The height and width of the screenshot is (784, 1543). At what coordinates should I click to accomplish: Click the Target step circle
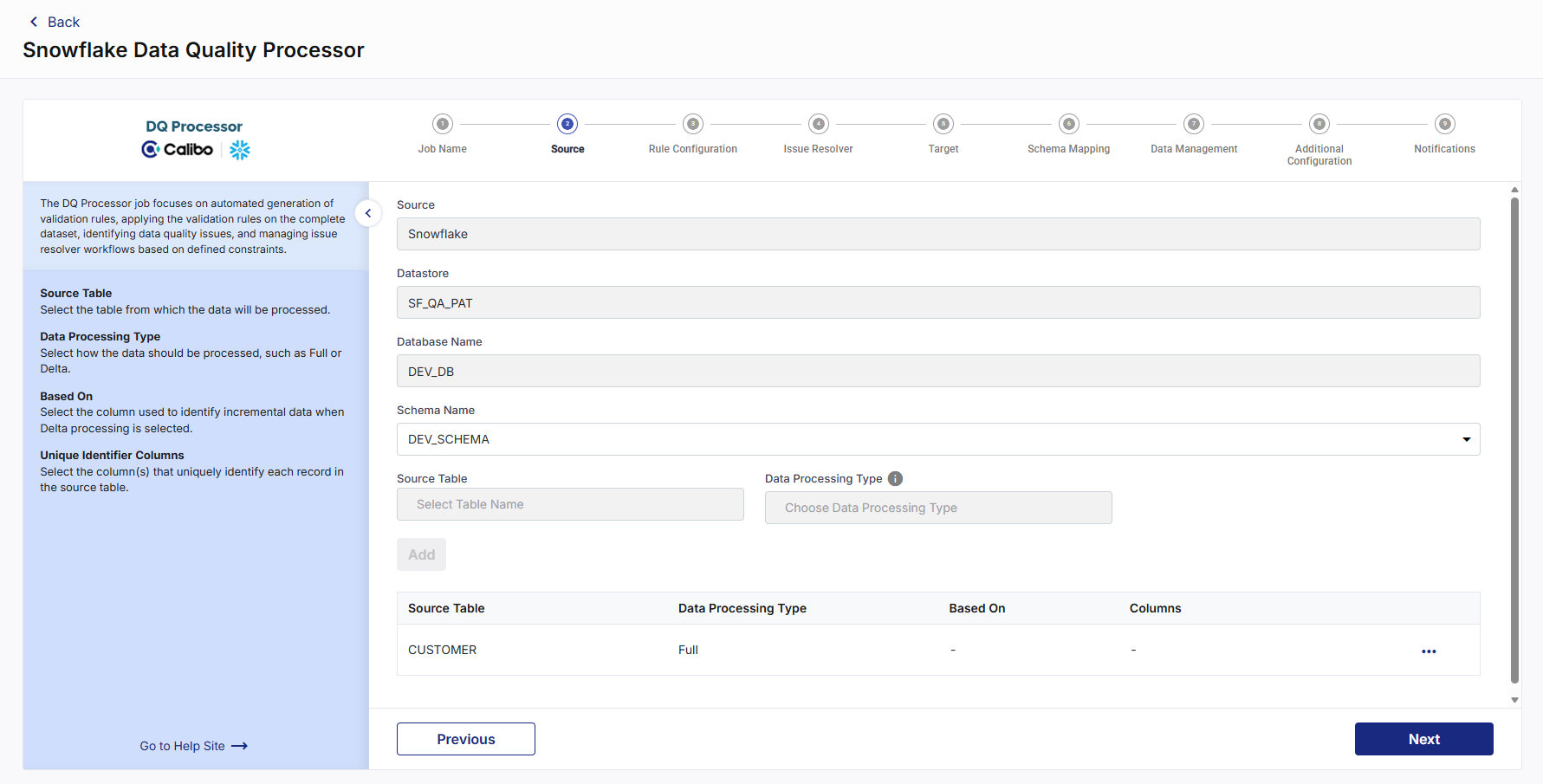(x=943, y=124)
